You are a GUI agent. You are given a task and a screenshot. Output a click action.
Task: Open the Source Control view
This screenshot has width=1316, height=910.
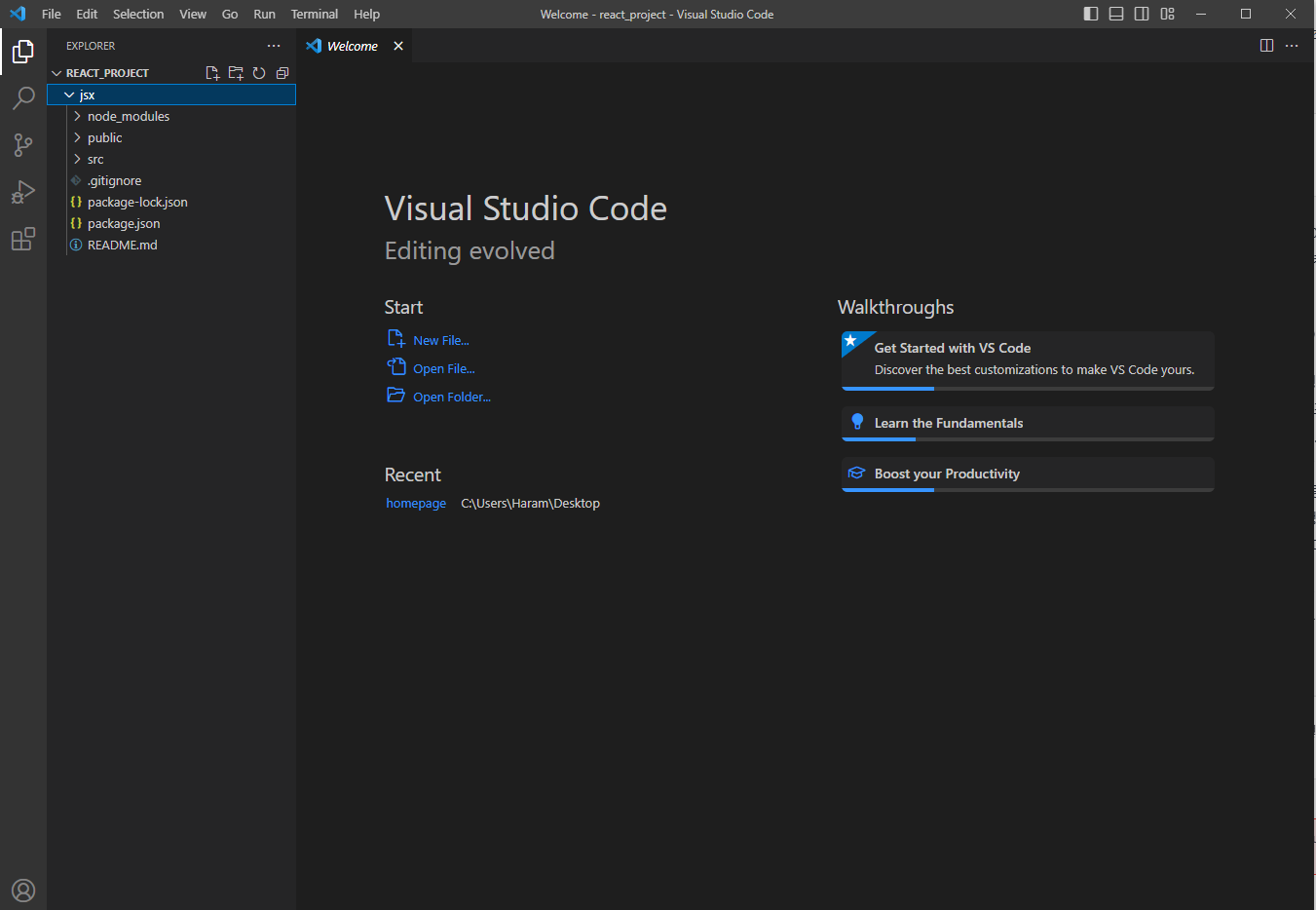23,144
